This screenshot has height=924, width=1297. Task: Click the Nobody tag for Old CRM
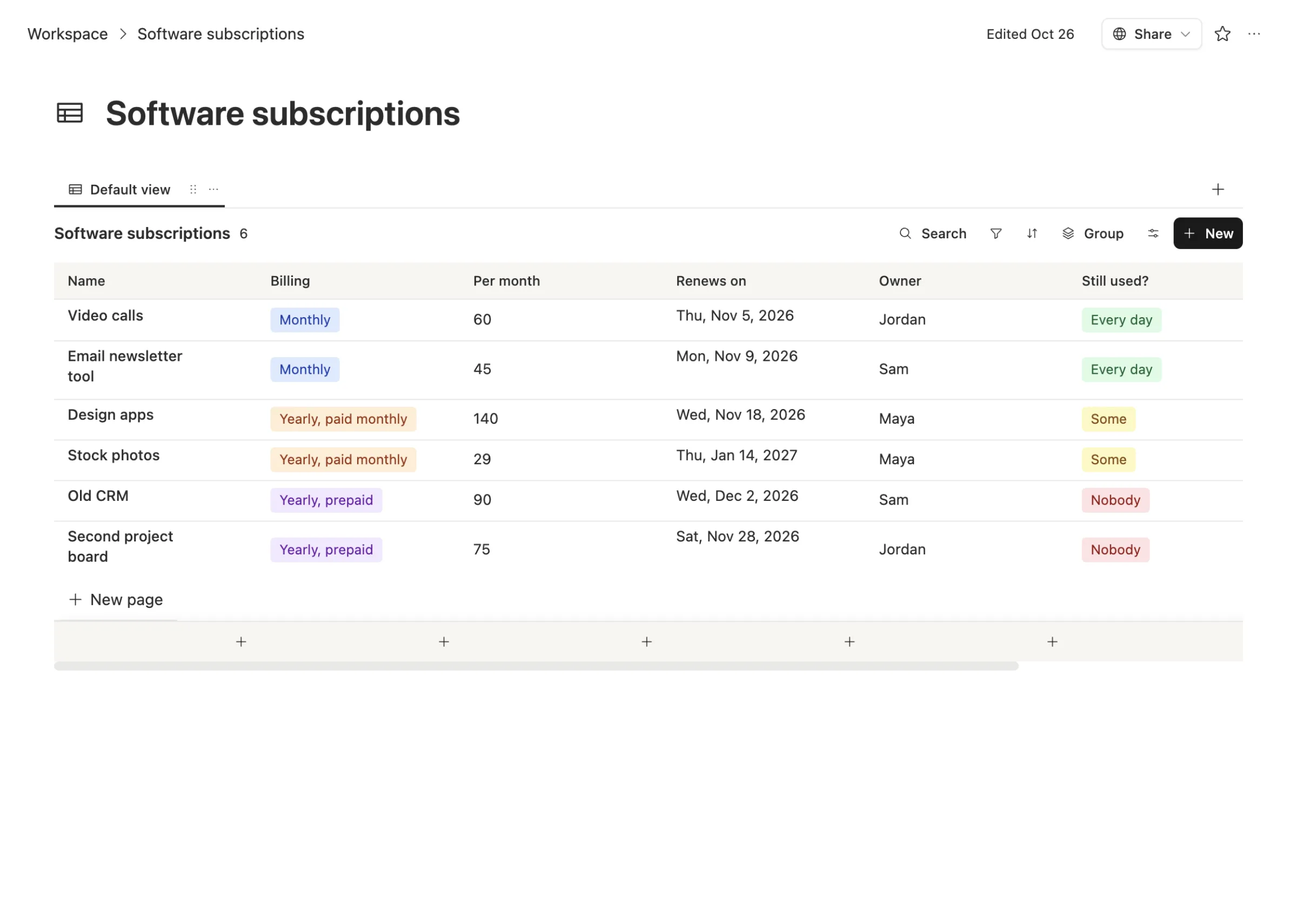[1115, 500]
